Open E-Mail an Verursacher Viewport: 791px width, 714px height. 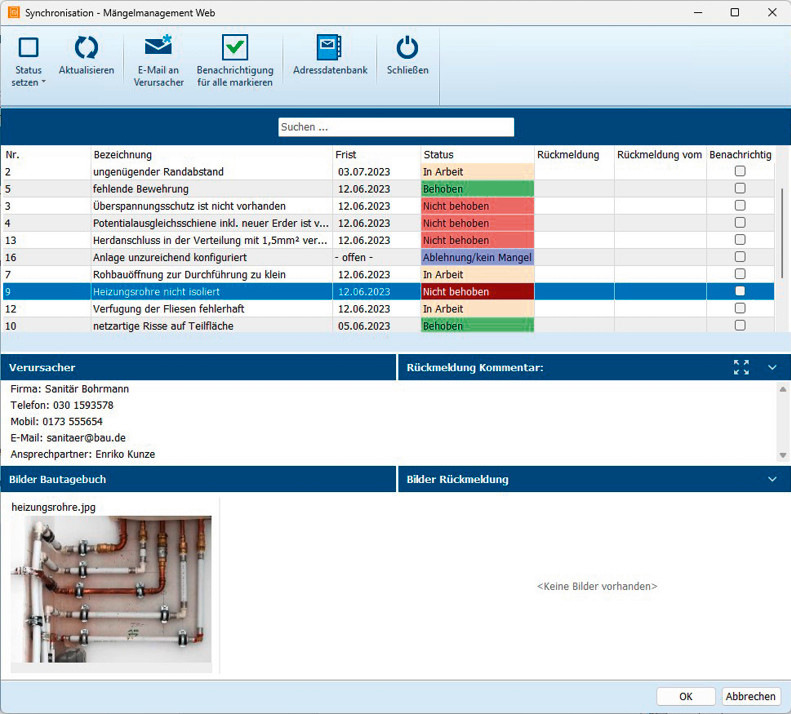[157, 47]
